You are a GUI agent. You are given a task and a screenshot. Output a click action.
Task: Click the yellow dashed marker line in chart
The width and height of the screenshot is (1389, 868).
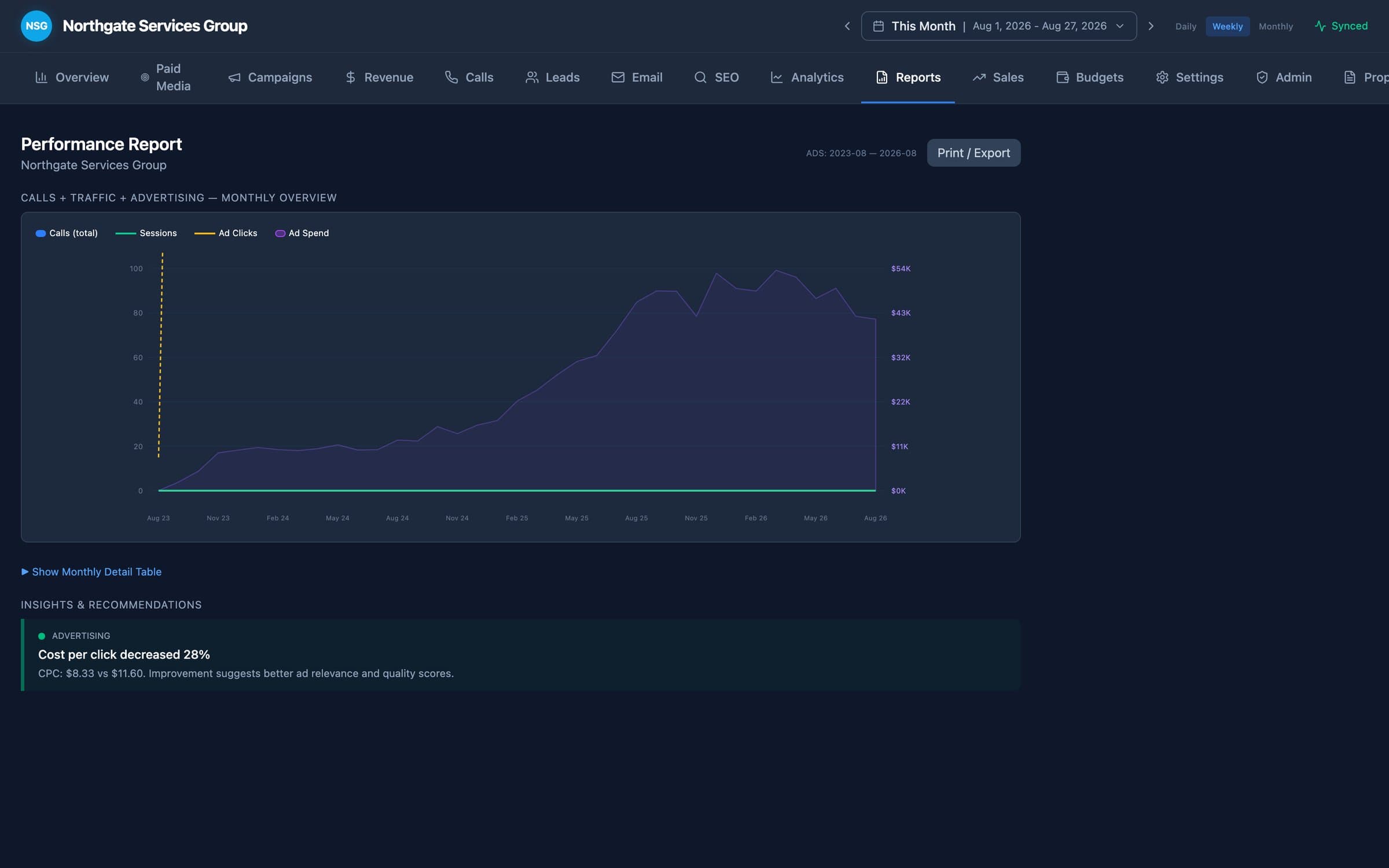[160, 355]
